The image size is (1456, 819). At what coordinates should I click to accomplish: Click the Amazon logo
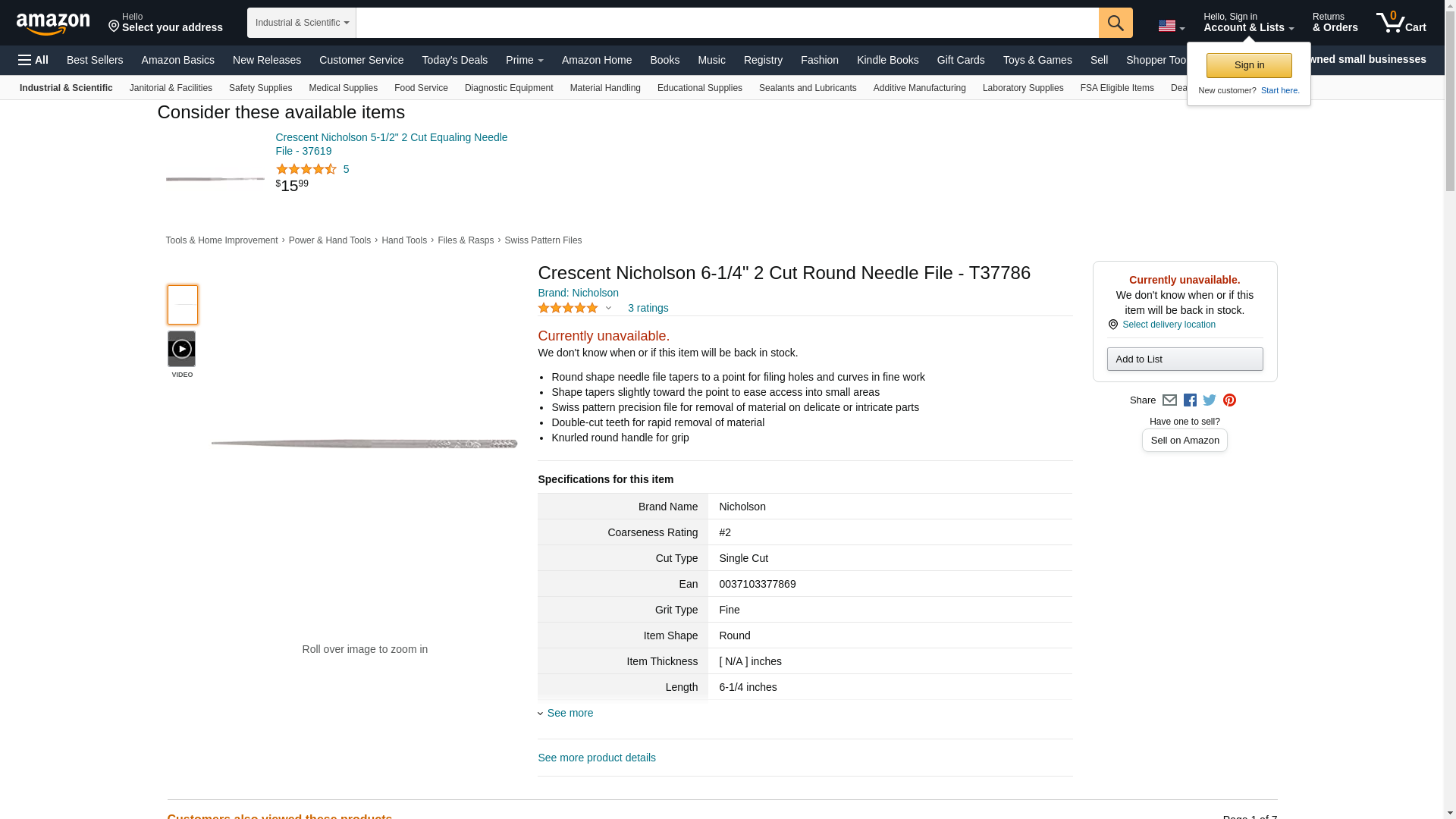53,24
